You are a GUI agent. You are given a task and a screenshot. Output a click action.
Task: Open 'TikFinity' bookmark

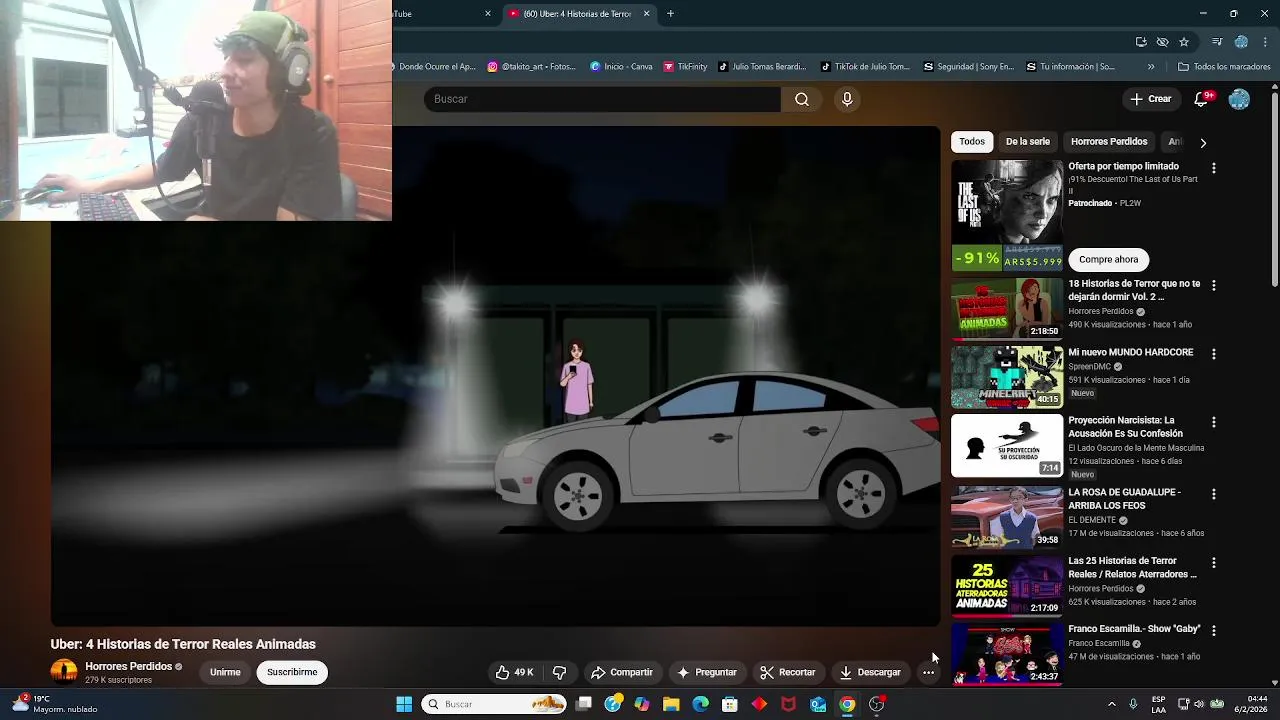click(x=685, y=67)
